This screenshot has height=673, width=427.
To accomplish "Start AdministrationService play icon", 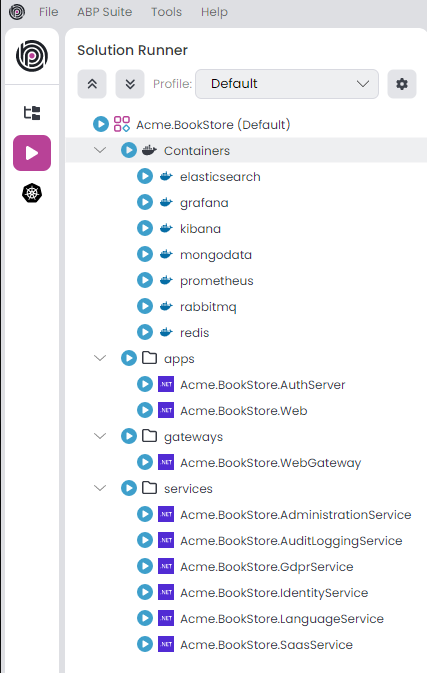I will [x=145, y=514].
